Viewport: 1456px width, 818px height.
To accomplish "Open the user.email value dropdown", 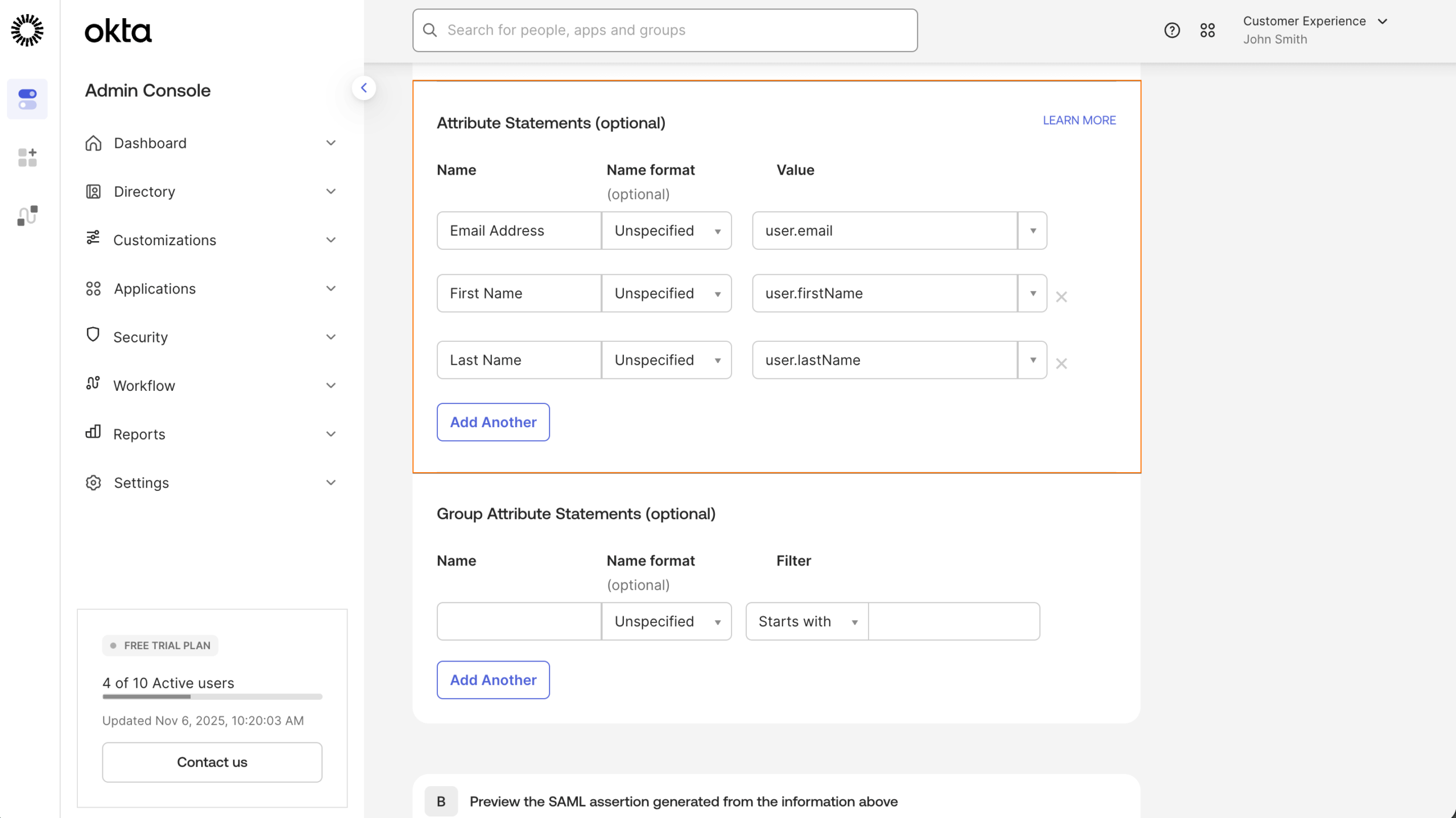I will coord(1031,230).
